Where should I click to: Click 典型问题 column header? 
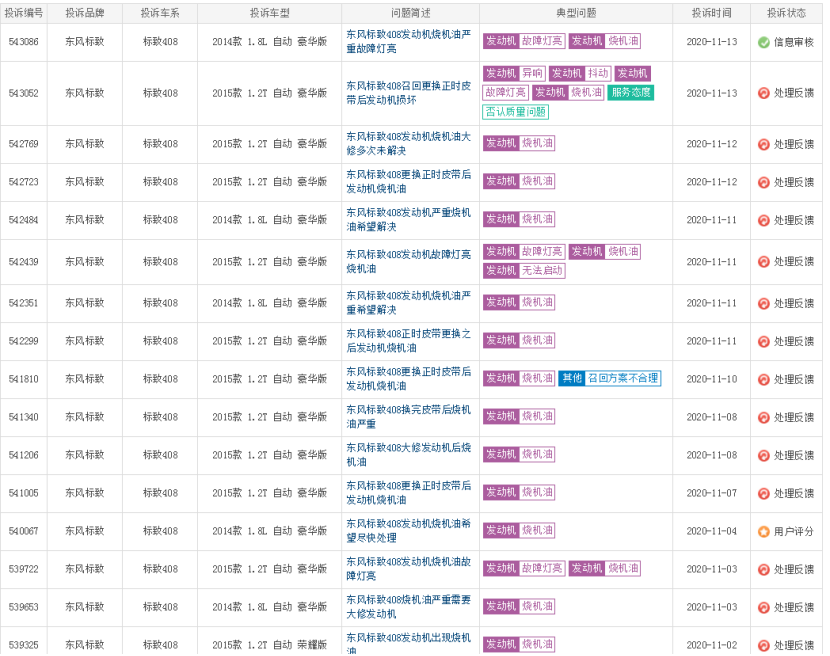click(x=576, y=13)
